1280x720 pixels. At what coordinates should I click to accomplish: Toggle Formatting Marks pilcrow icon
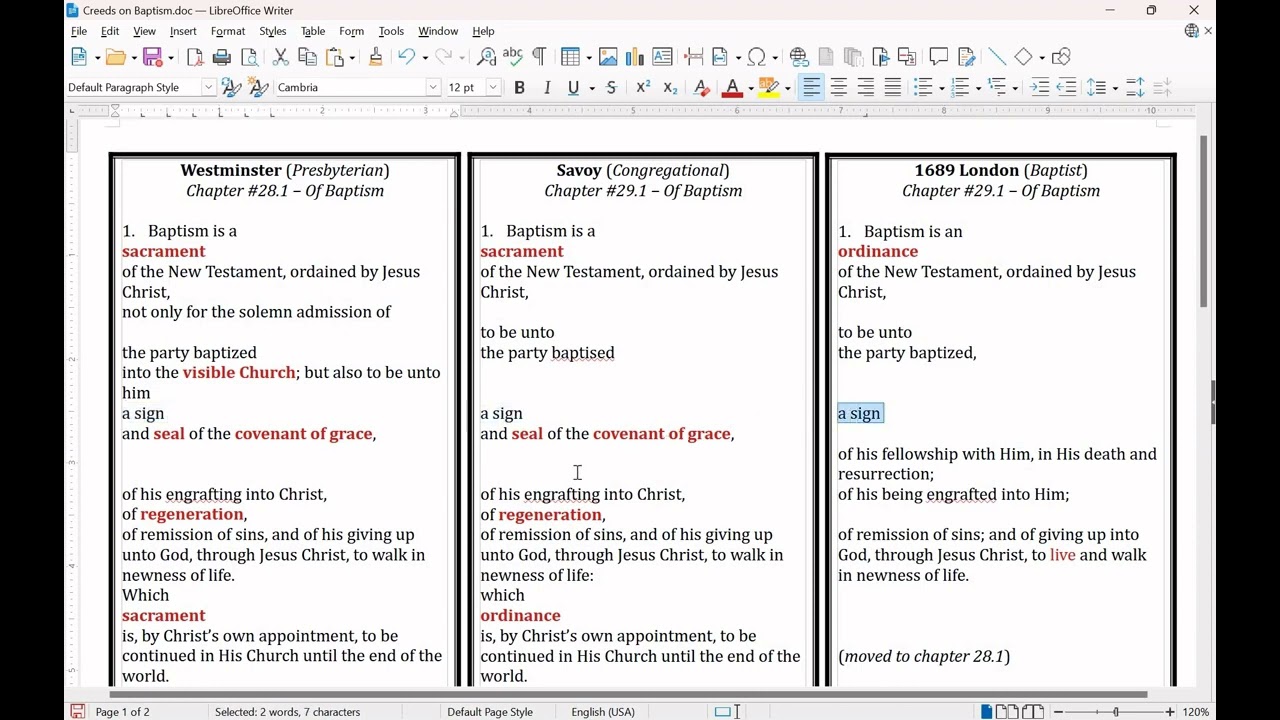click(539, 57)
